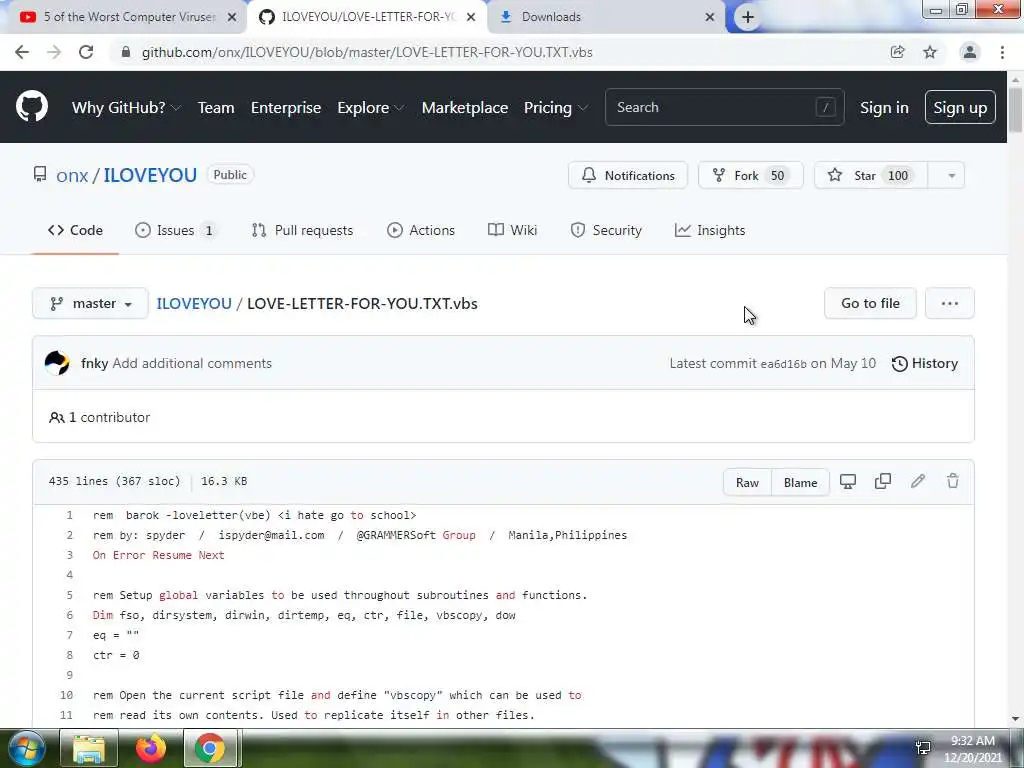Open the Security tab
The image size is (1024, 768).
click(606, 231)
